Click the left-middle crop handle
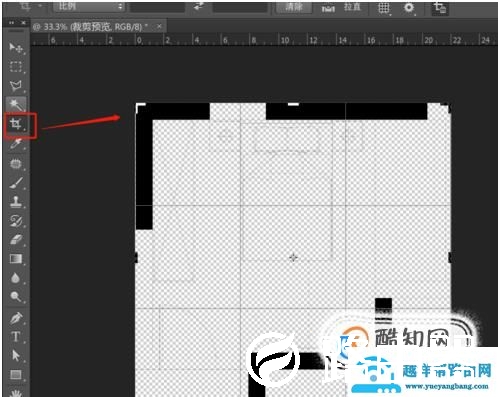This screenshot has width=498, height=397. pyautogui.click(x=136, y=257)
